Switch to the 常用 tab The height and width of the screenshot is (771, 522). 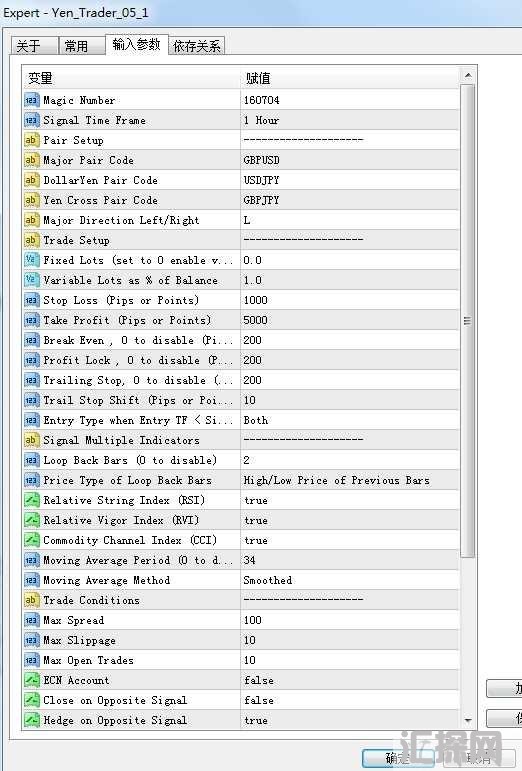tap(82, 46)
